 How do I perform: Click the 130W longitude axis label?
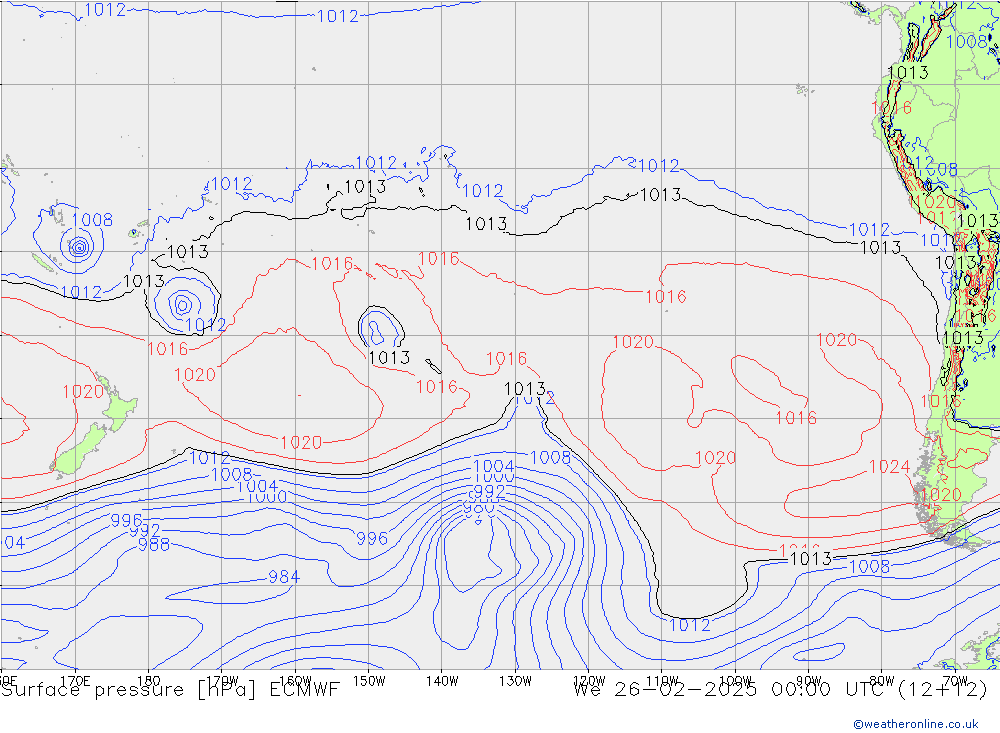pyautogui.click(x=515, y=679)
